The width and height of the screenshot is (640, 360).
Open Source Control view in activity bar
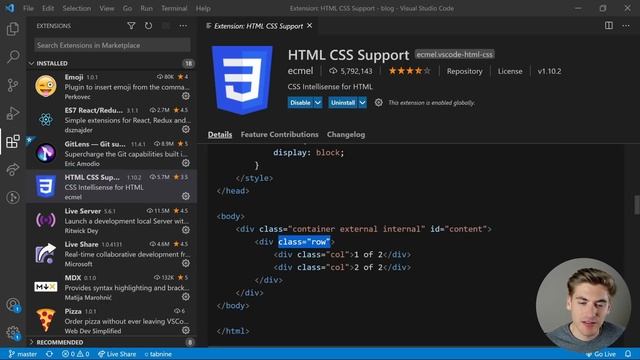point(13,85)
